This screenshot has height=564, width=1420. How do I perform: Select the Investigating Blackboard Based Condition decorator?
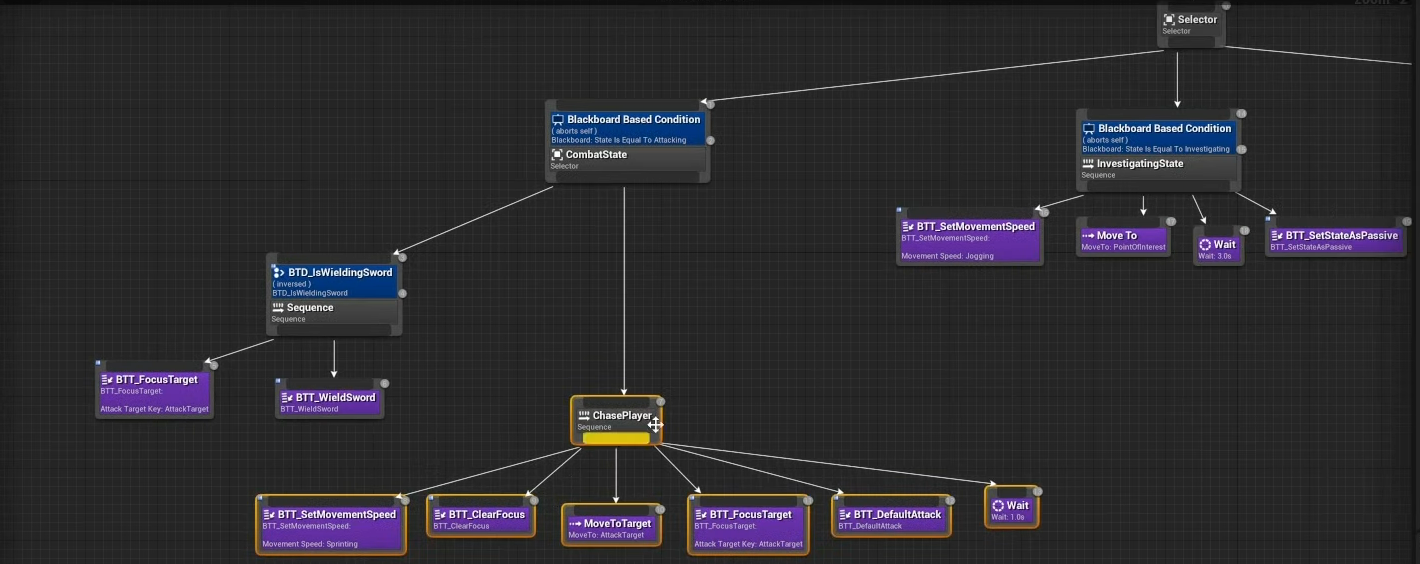click(1157, 135)
